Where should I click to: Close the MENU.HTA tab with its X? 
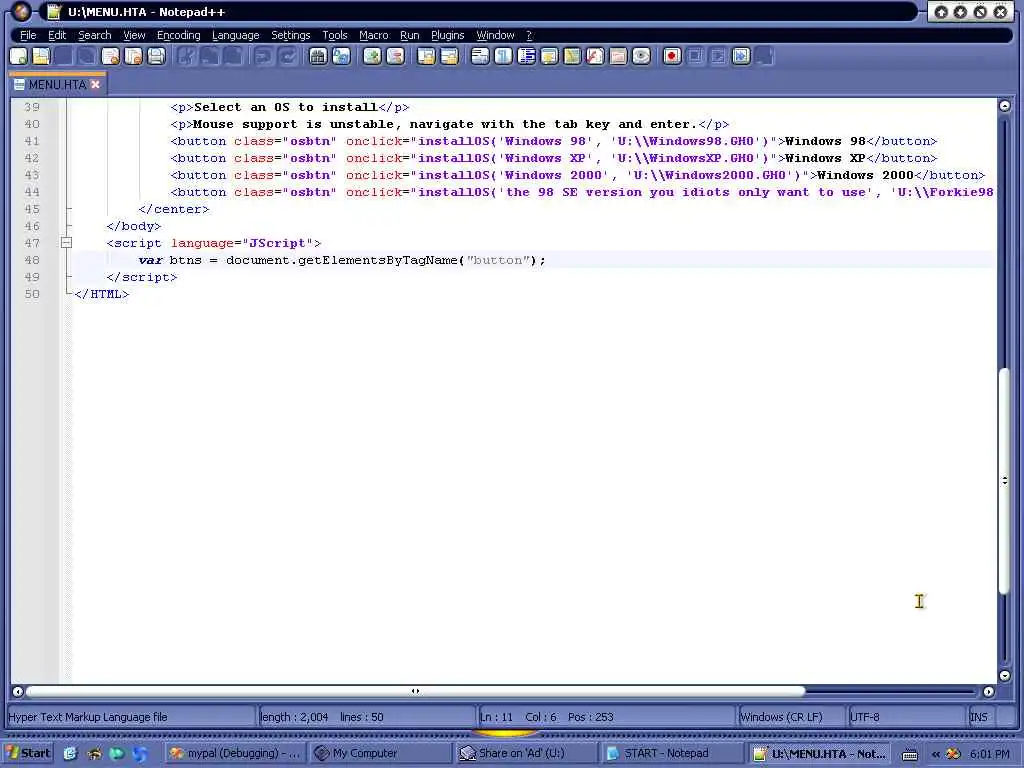[x=96, y=85]
